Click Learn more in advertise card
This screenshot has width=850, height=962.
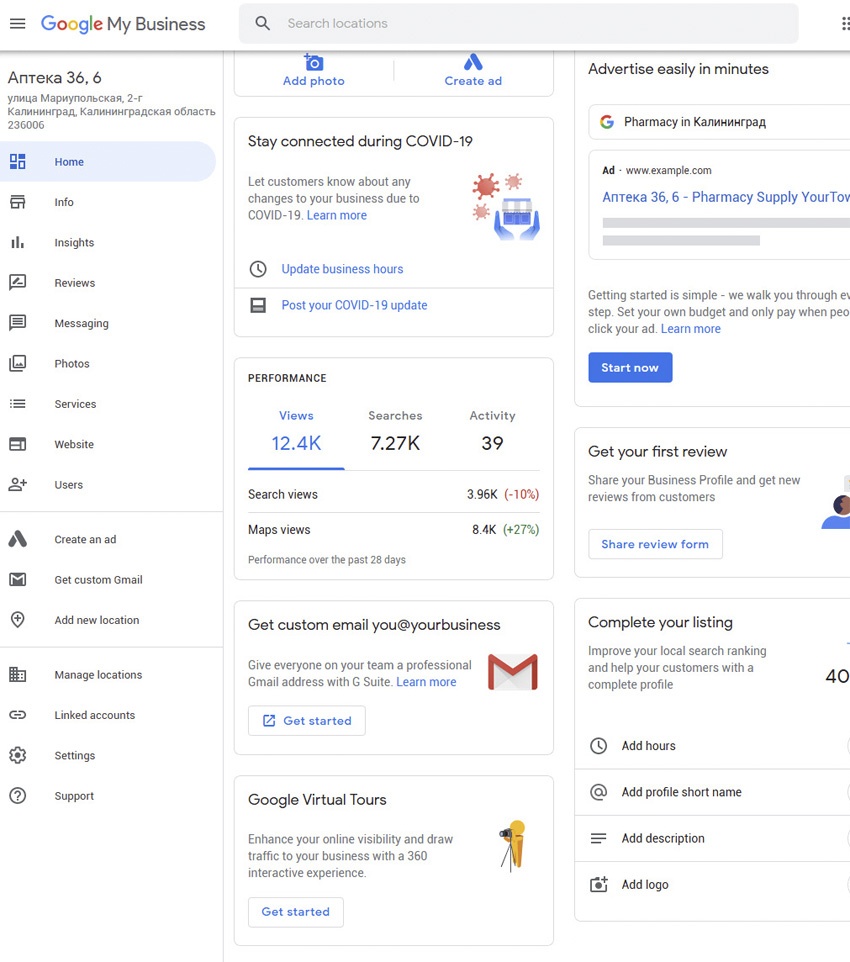click(x=690, y=329)
